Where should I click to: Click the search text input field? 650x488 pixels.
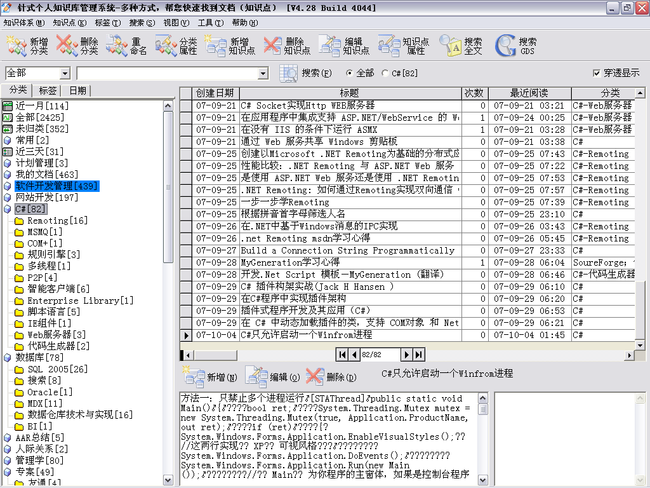167,74
